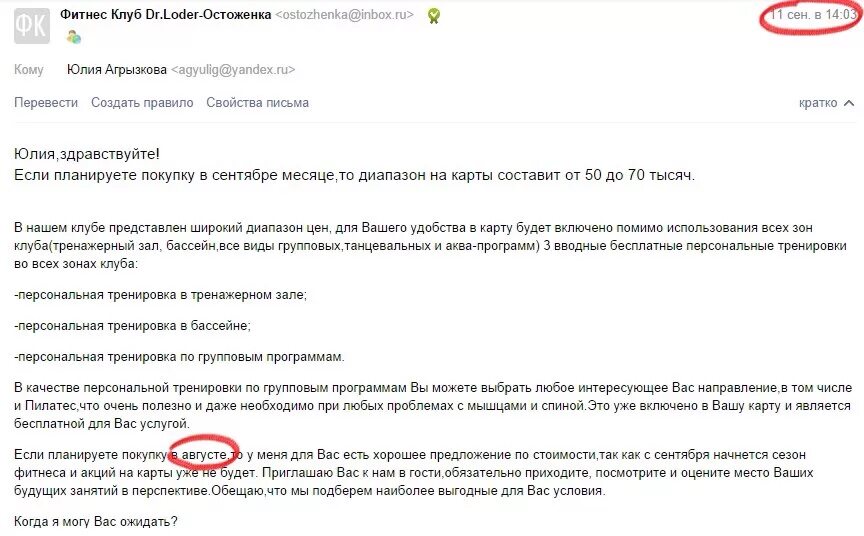This screenshot has width=864, height=536.
Task: Click the message date 11 сен. в 14:03
Action: click(x=813, y=15)
